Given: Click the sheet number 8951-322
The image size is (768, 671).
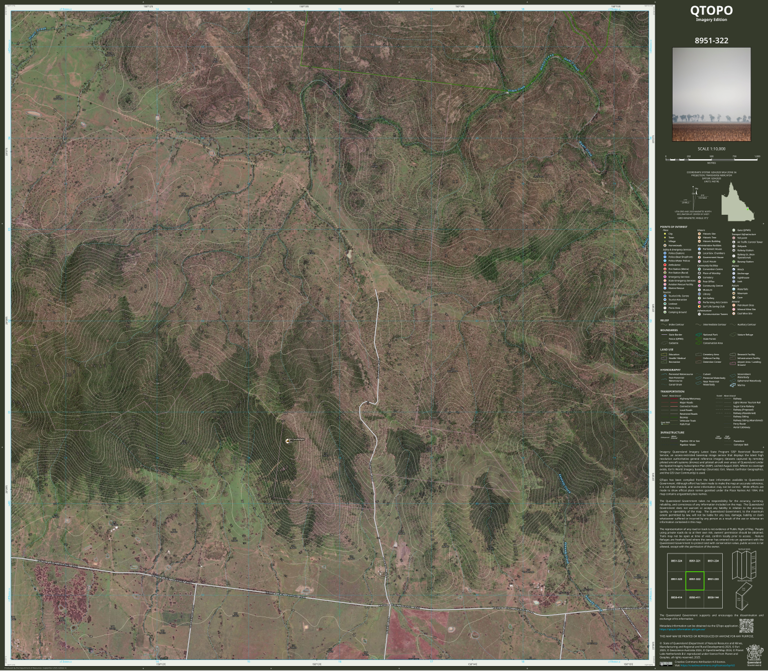Looking at the screenshot, I should tap(711, 40).
